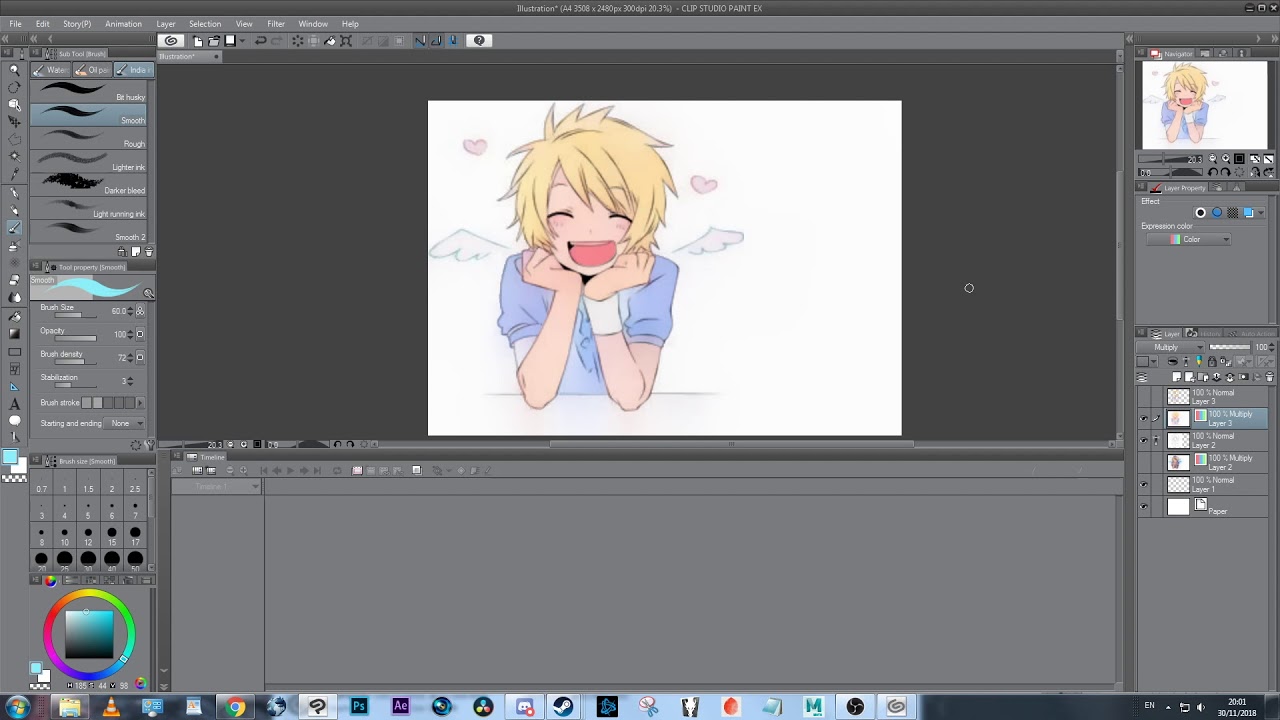
Task: Open the Animation menu
Action: (123, 24)
